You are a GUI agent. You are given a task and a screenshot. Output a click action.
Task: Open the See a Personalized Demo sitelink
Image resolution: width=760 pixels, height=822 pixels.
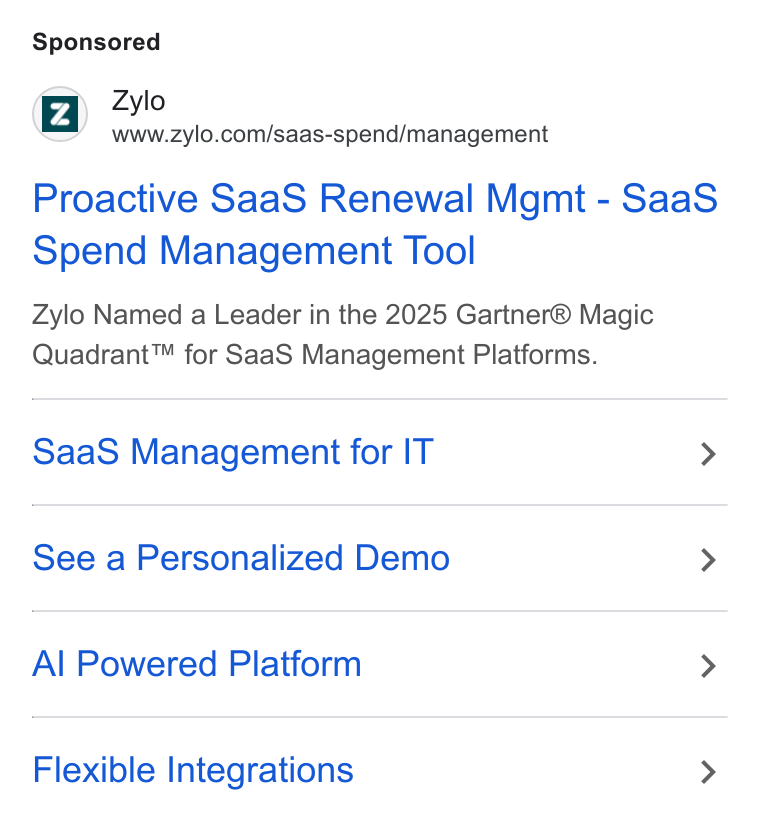click(241, 558)
